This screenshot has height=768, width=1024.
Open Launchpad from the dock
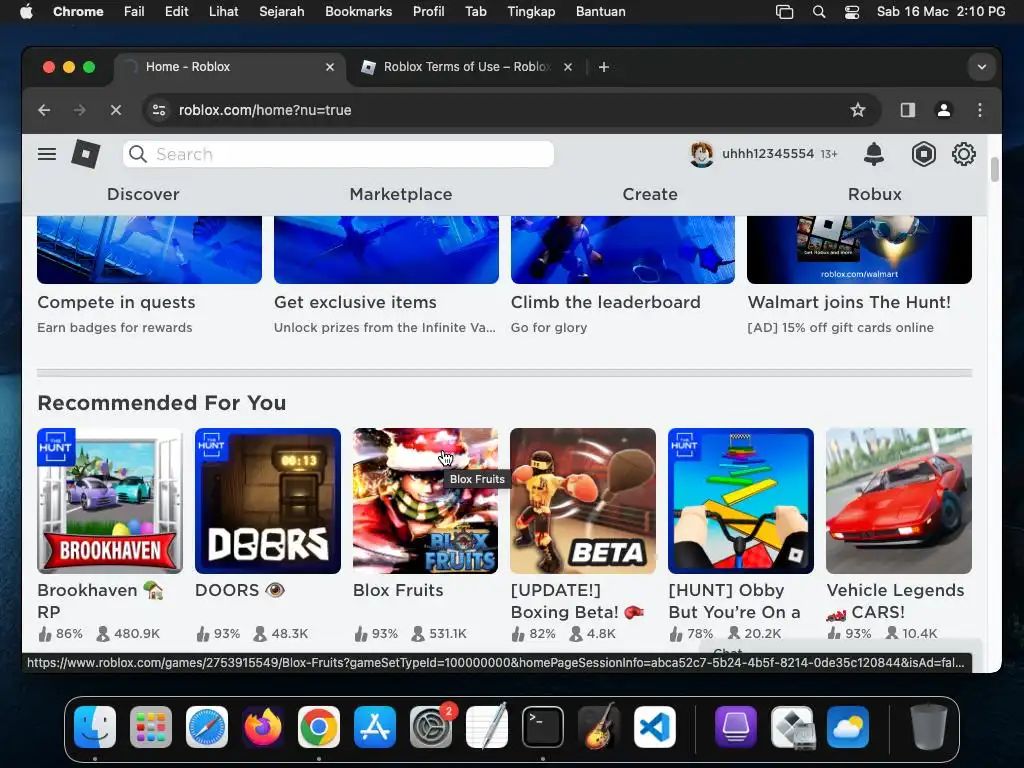(151, 727)
